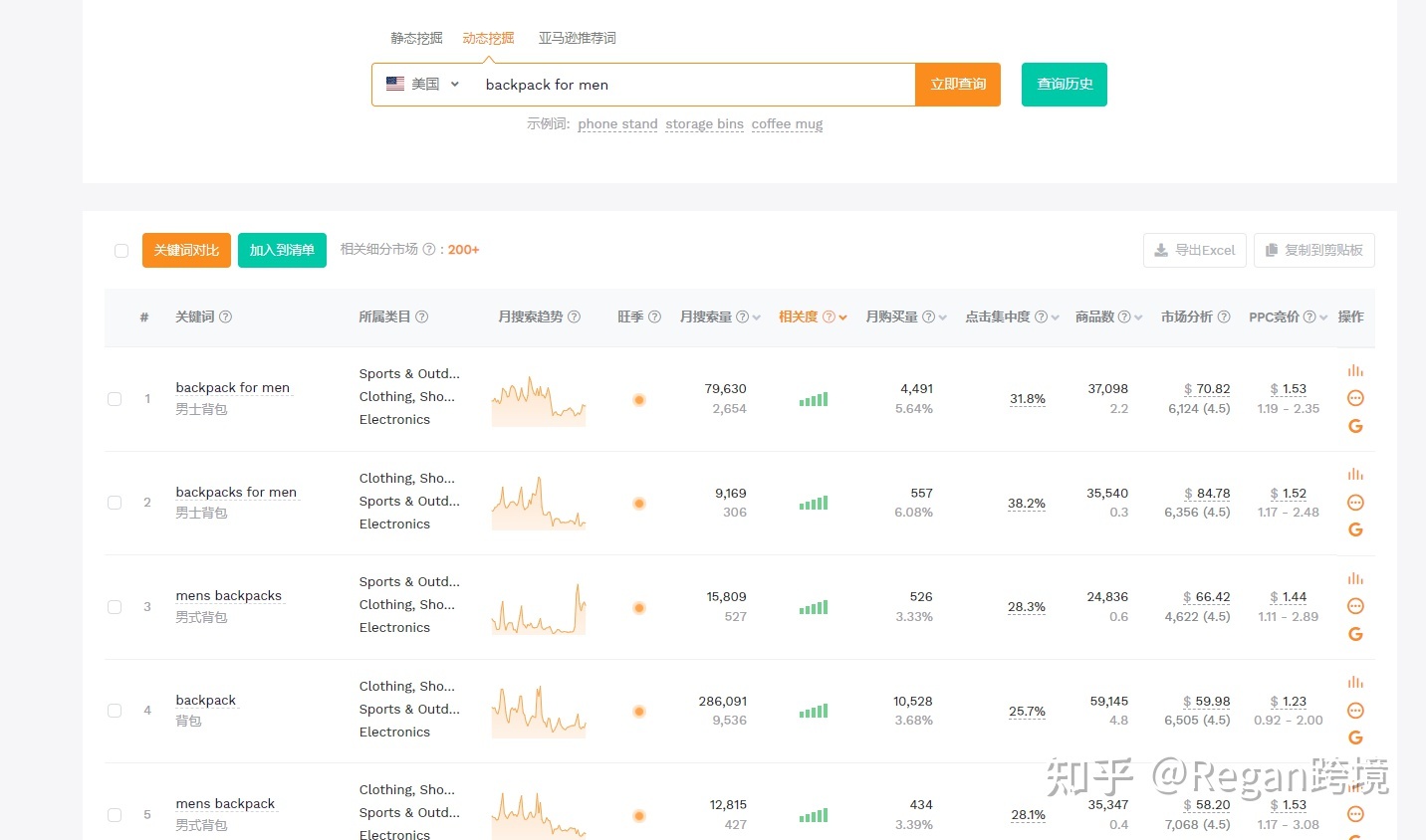The height and width of the screenshot is (840, 1426).
Task: Focus the keyword search input field
Action: click(694, 85)
